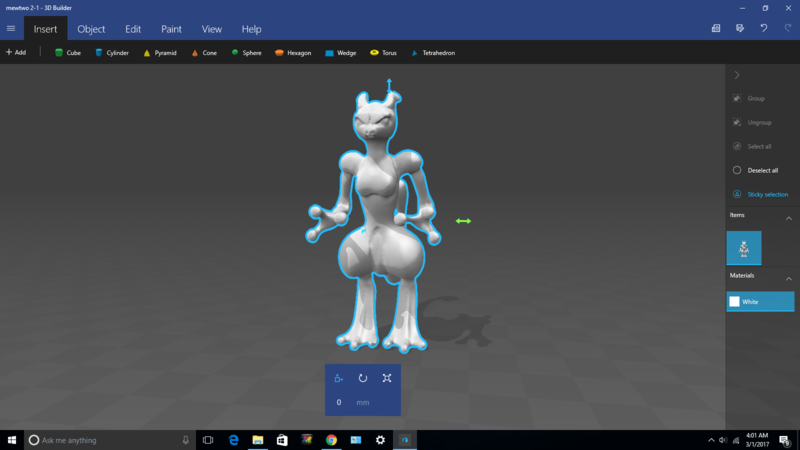800x450 pixels.
Task: Select the mewtwo item thumbnail
Action: click(x=744, y=248)
